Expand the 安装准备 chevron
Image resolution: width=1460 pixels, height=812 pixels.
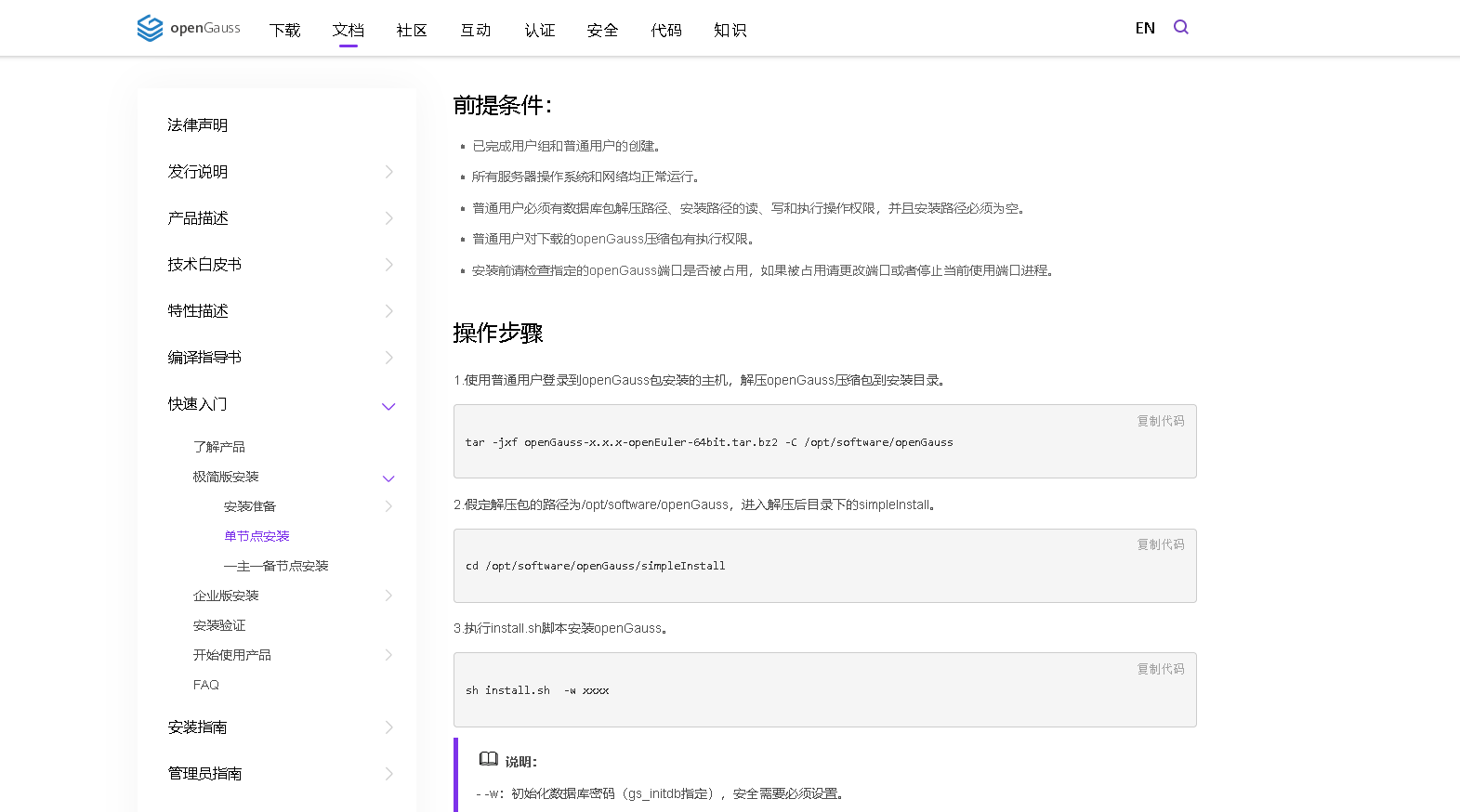pos(389,506)
